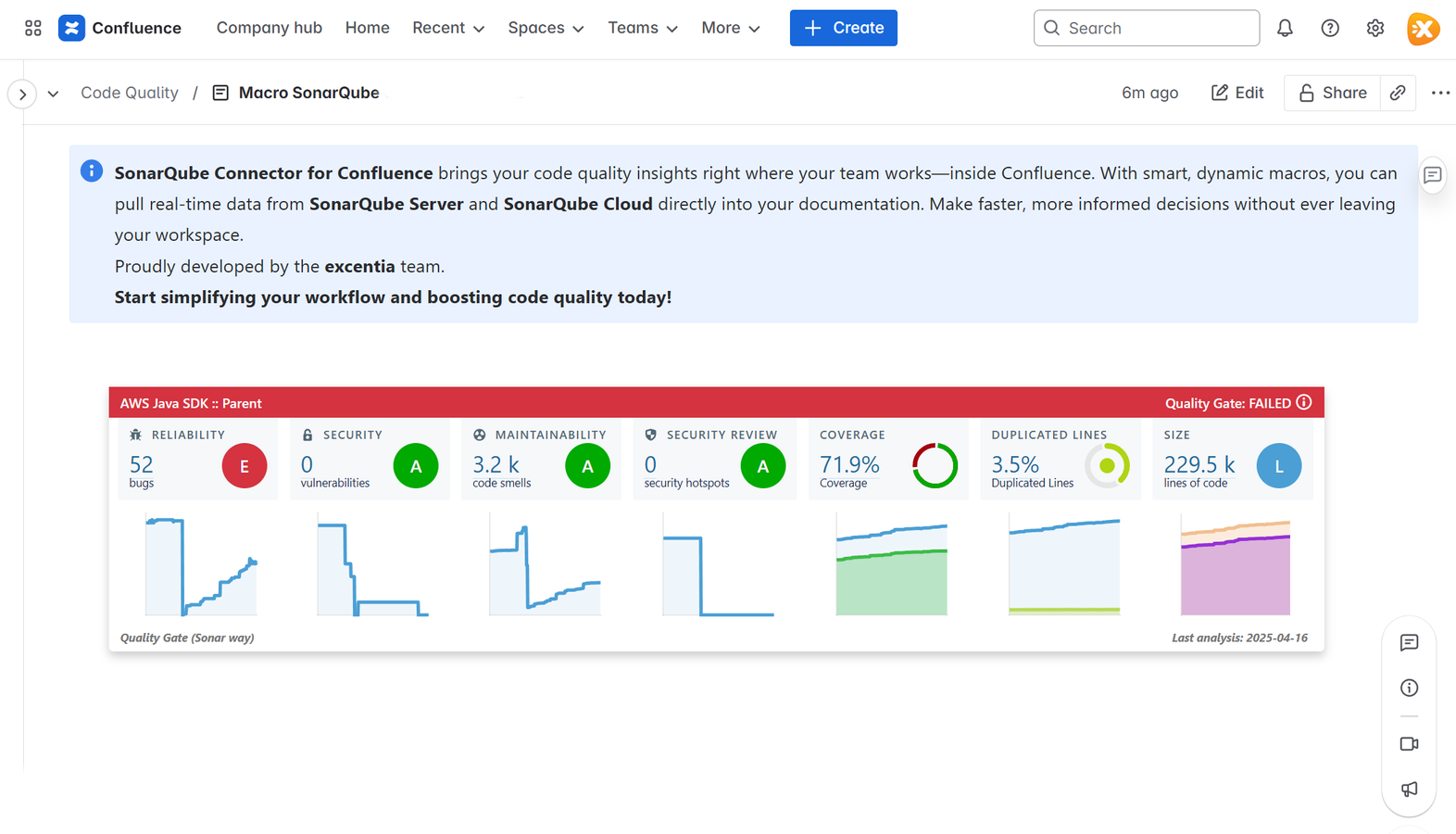
Task: Click the 3.2 k code smells value
Action: [496, 464]
